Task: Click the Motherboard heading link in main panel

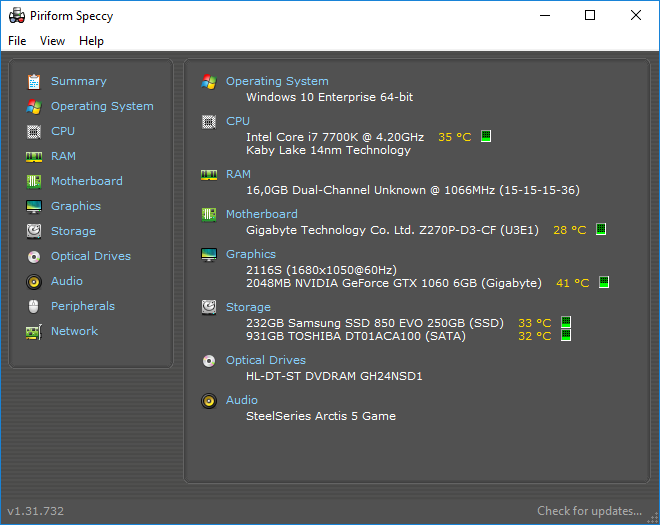Action: tap(262, 214)
